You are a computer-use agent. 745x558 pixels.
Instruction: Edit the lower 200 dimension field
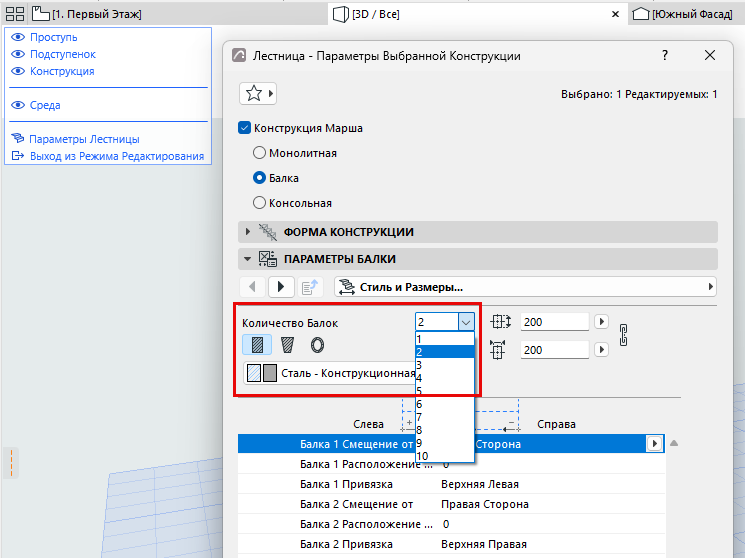[x=554, y=350]
